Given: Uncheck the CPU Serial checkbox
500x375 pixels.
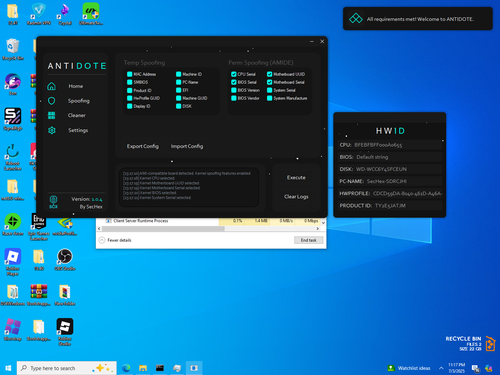Looking at the screenshot, I should point(234,74).
